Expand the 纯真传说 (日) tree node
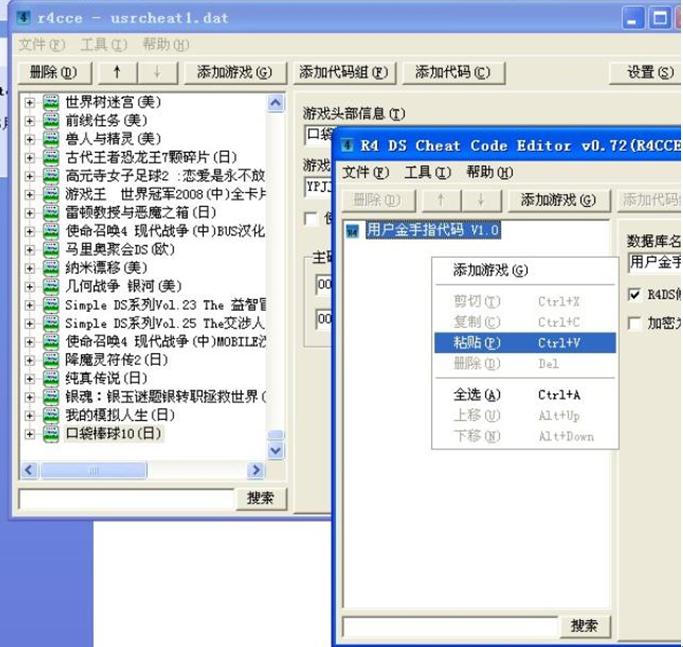The image size is (683, 647). click(x=30, y=379)
